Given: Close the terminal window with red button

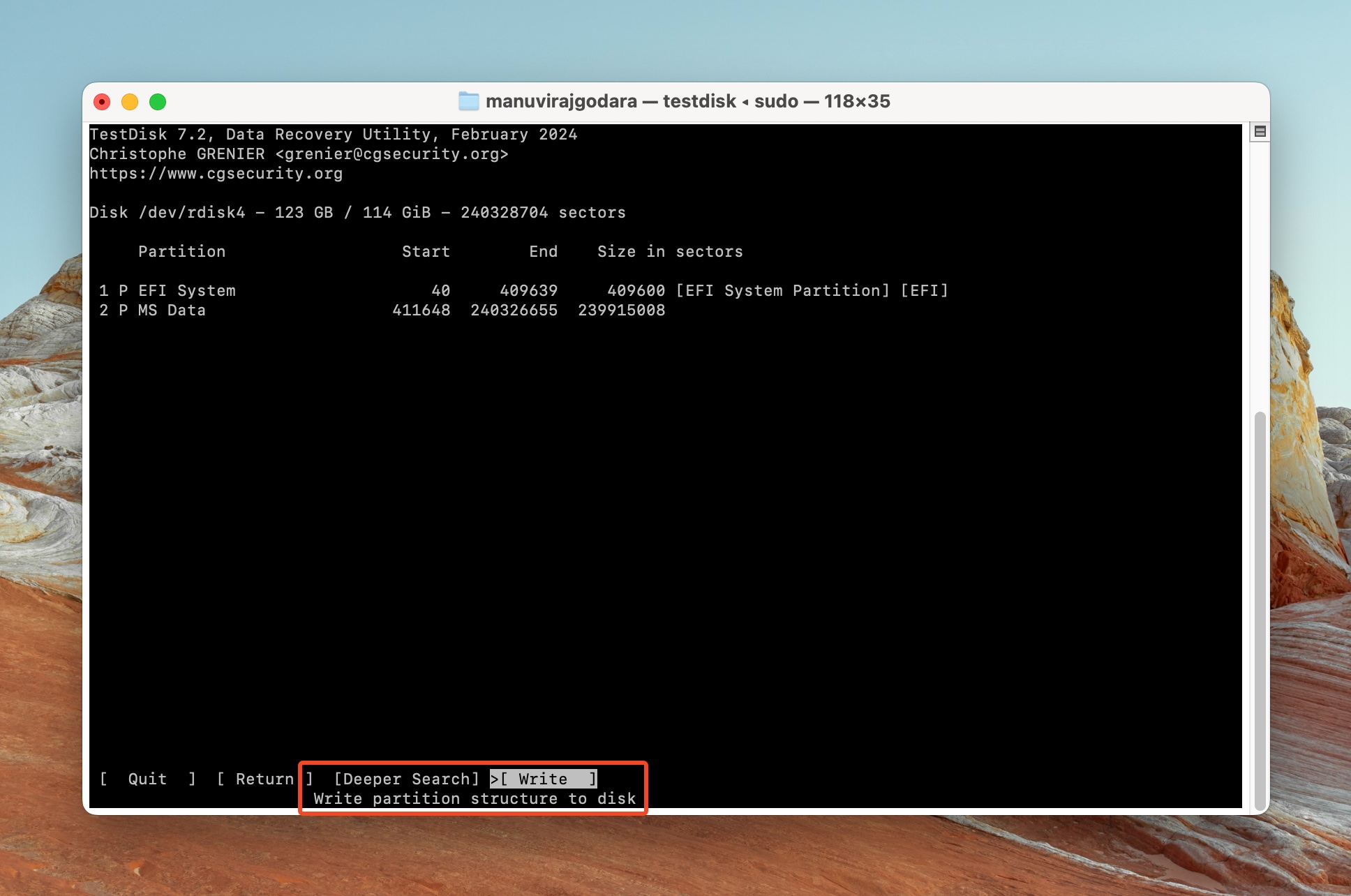Looking at the screenshot, I should pyautogui.click(x=102, y=102).
